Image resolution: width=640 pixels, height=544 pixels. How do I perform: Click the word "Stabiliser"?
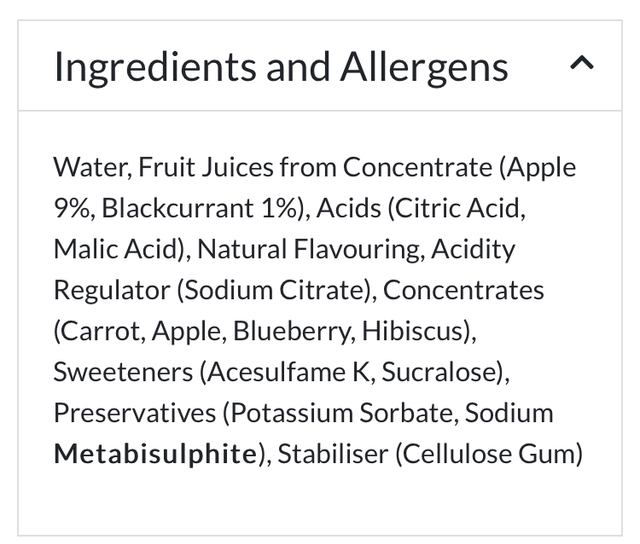[x=332, y=454]
